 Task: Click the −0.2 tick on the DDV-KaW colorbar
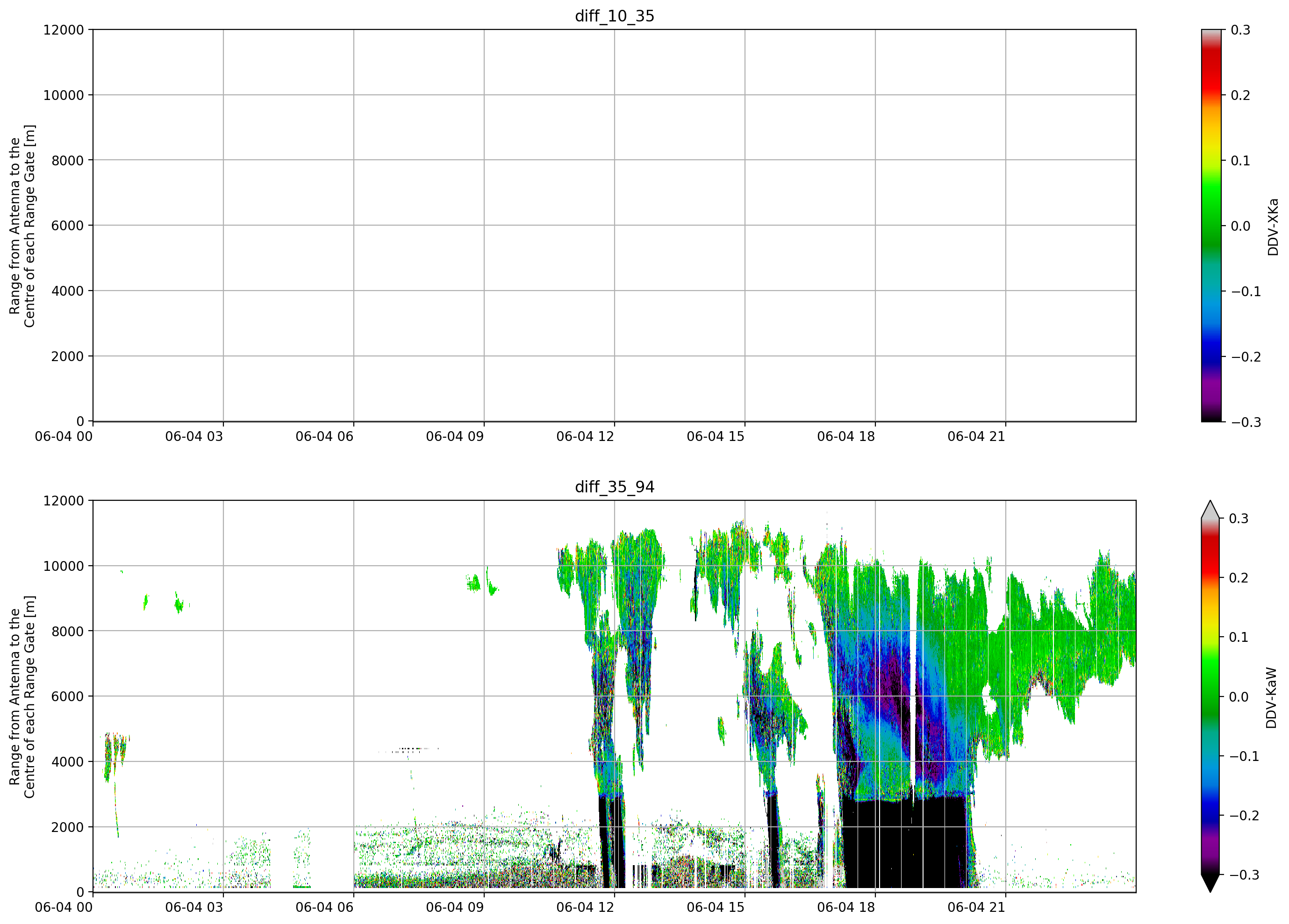[x=1245, y=816]
